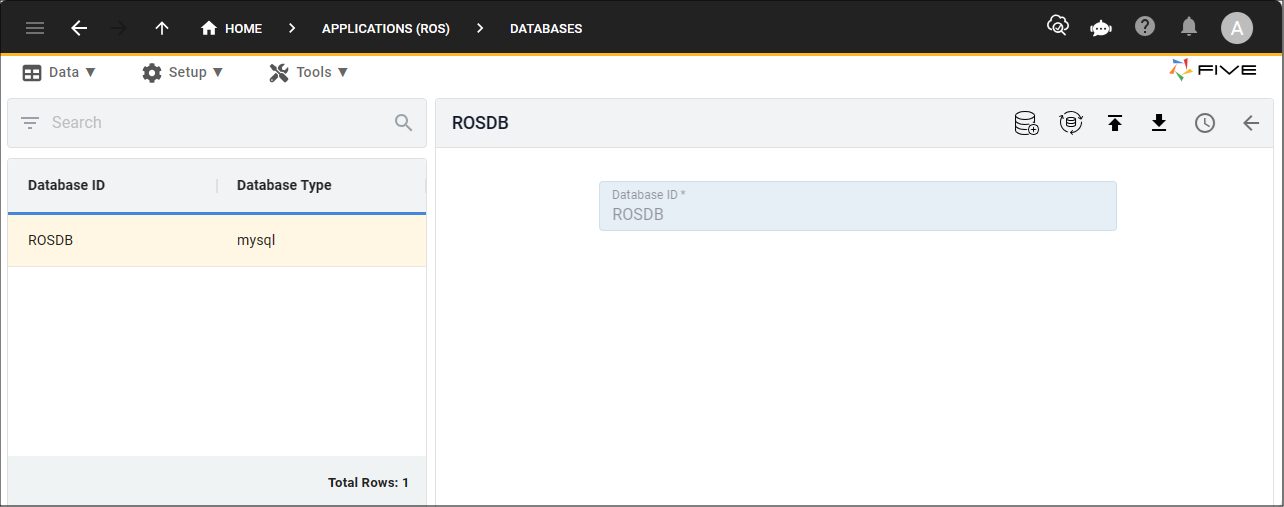Screen dimensions: 1284x507
Task: Show notifications using the bell icon
Action: point(1189,27)
